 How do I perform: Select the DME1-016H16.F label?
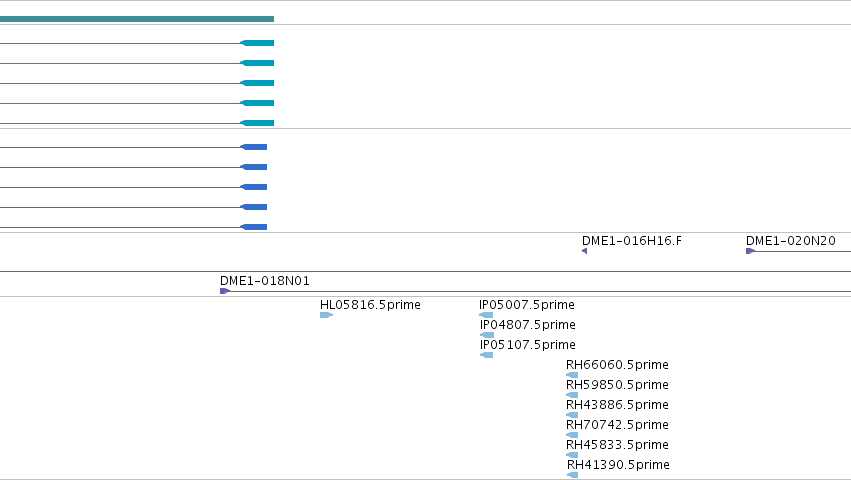click(x=632, y=241)
